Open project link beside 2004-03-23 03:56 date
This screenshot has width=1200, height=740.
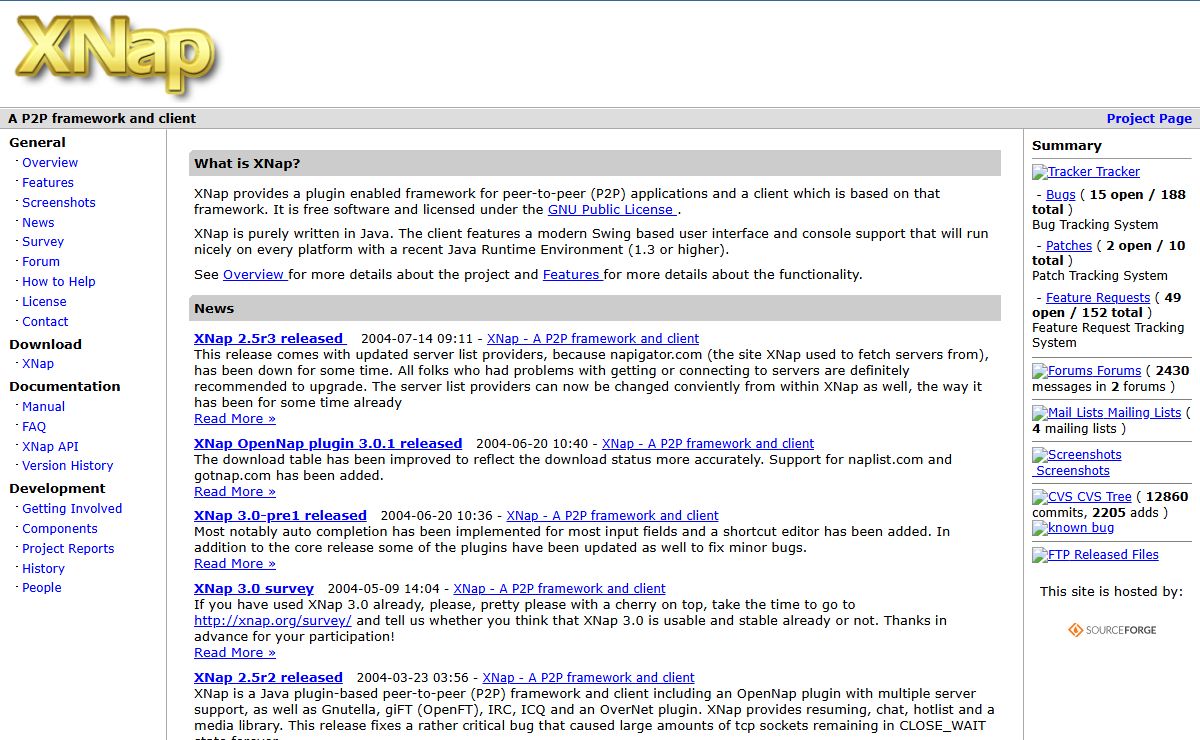click(589, 678)
